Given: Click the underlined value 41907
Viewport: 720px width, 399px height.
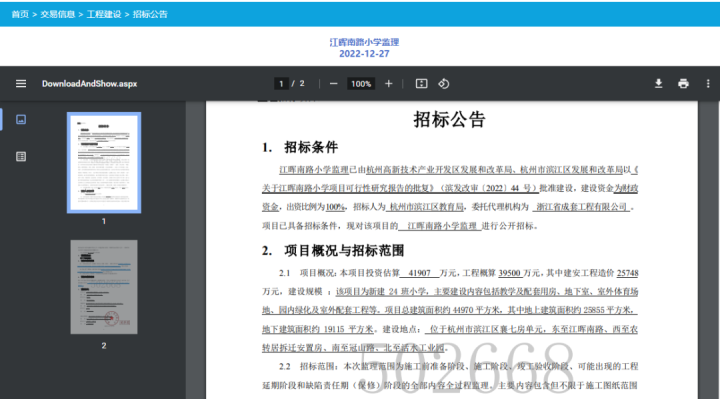Looking at the screenshot, I should [x=419, y=273].
